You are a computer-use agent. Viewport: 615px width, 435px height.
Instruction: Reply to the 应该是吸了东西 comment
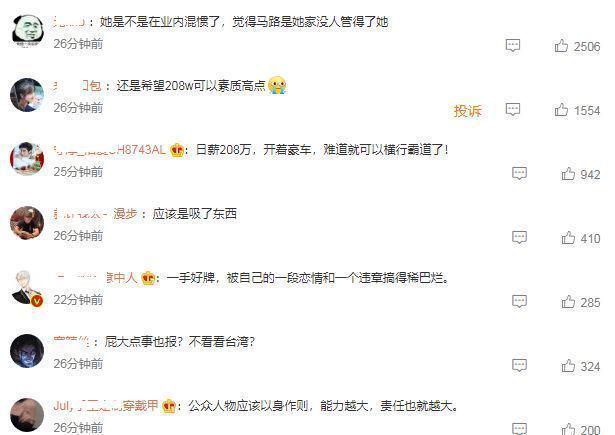click(x=519, y=237)
